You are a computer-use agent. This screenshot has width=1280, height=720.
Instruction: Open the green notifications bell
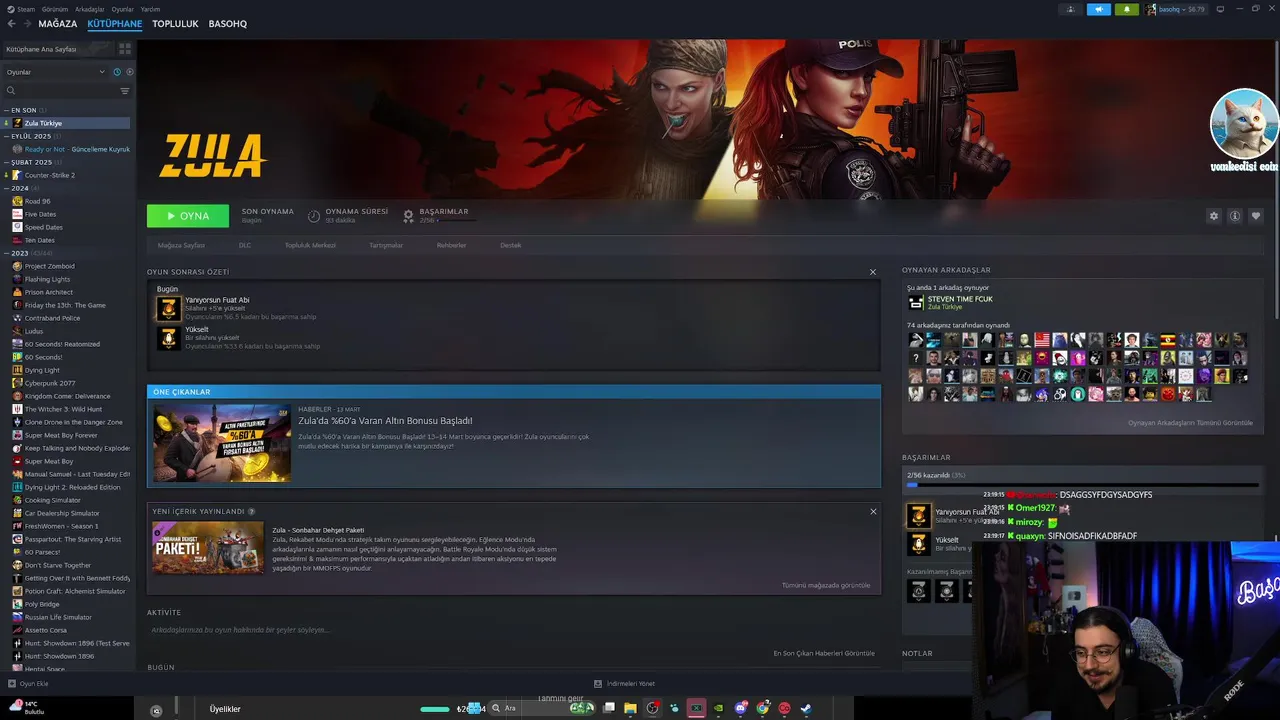pyautogui.click(x=1126, y=9)
